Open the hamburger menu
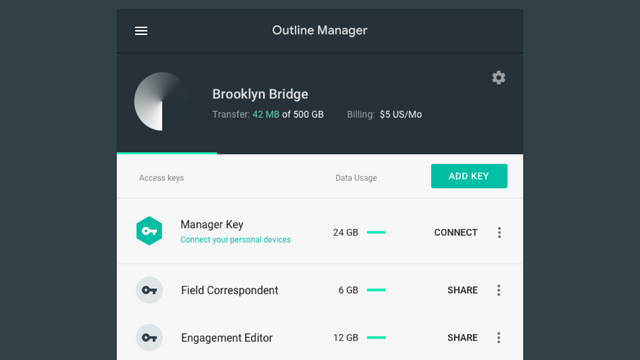The image size is (640, 360). [x=141, y=31]
